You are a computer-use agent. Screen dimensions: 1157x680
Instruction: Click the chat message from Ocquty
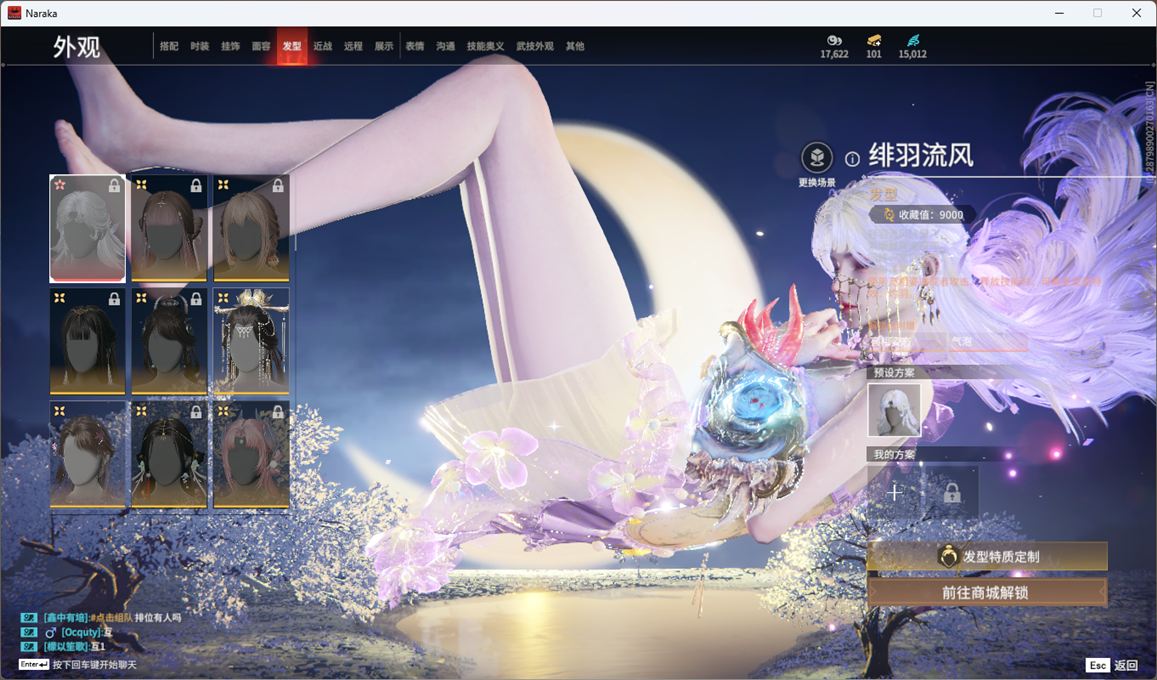click(67, 632)
